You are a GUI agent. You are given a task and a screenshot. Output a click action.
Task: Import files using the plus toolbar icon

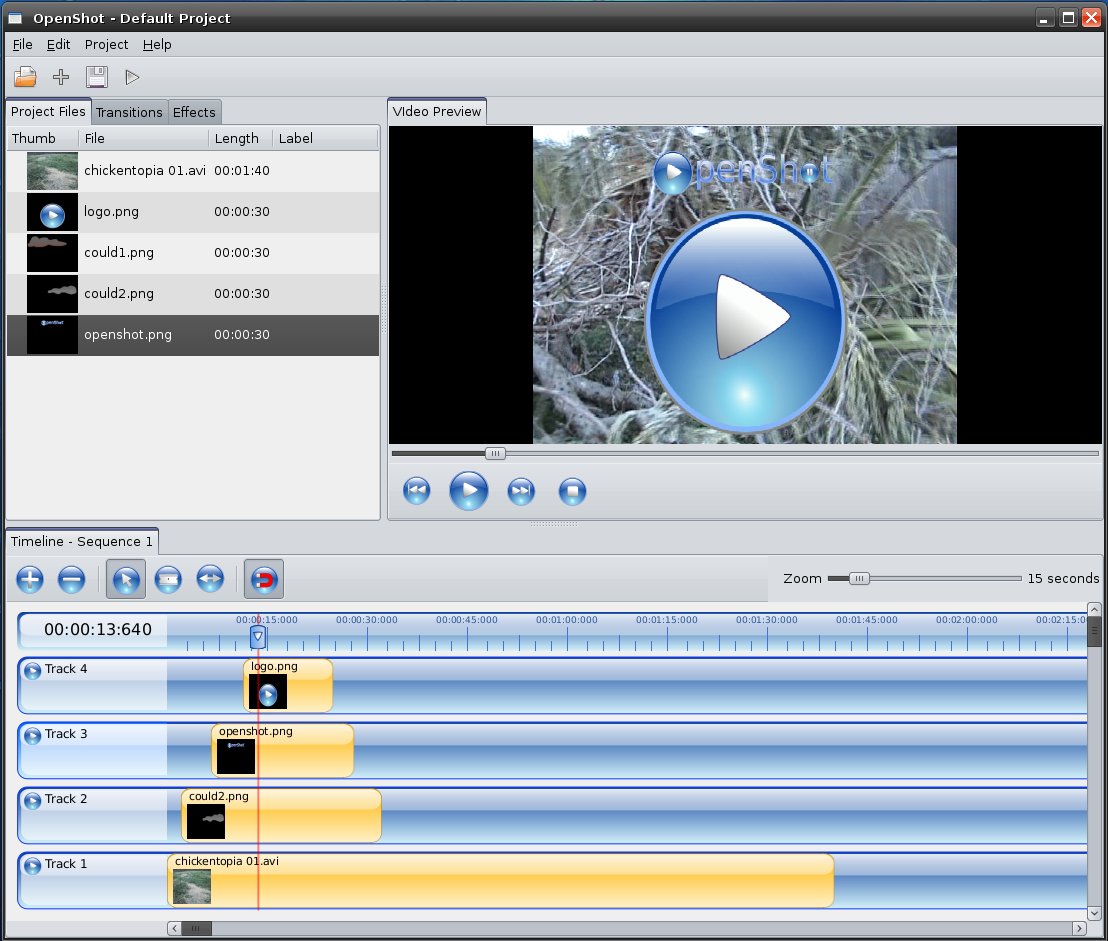[x=60, y=77]
